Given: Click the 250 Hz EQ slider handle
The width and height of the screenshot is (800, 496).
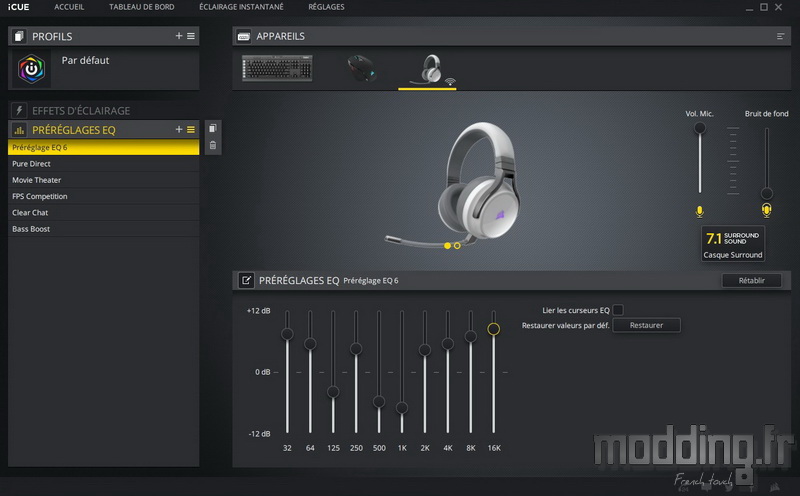Looking at the screenshot, I should (356, 349).
